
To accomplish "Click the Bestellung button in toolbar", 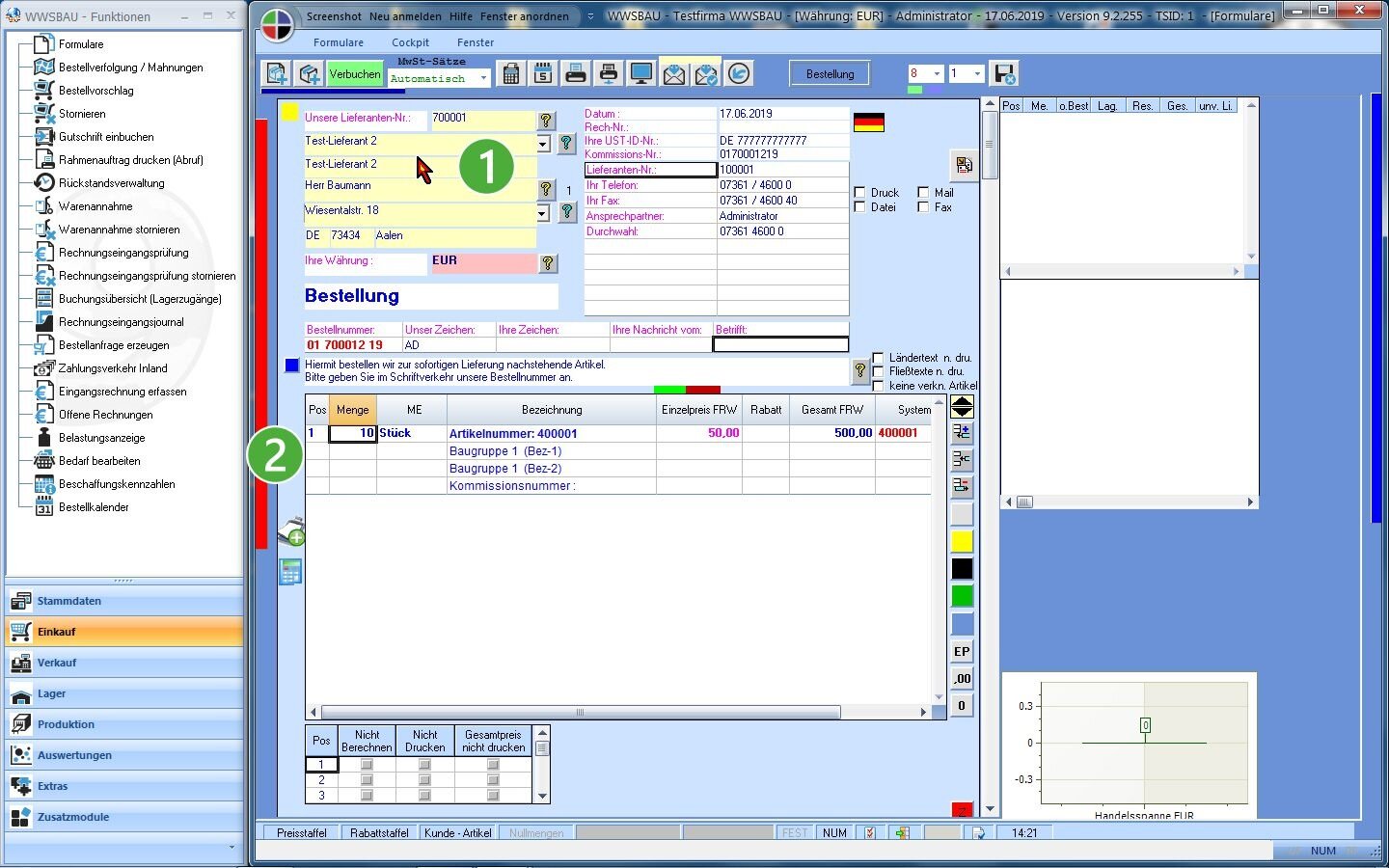I will 830,74.
